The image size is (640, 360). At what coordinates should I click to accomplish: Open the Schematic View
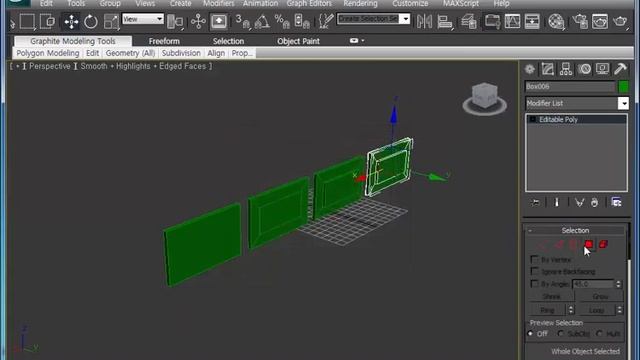click(x=532, y=21)
